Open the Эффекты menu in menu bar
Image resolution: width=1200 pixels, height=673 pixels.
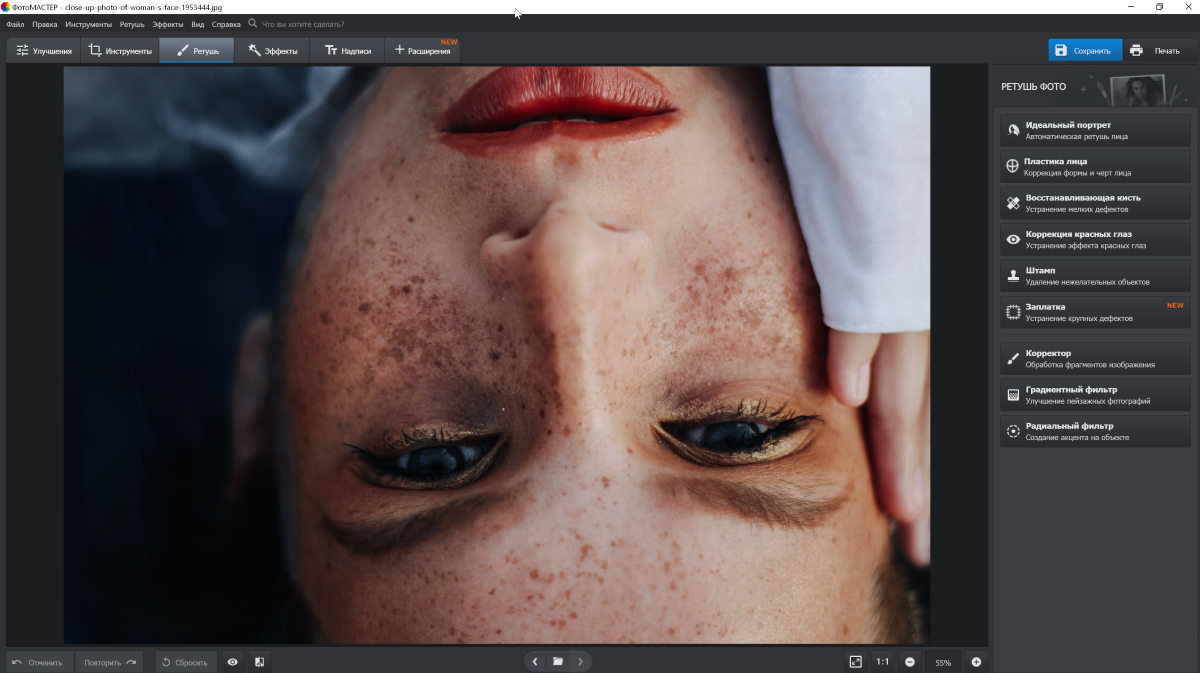tap(167, 24)
